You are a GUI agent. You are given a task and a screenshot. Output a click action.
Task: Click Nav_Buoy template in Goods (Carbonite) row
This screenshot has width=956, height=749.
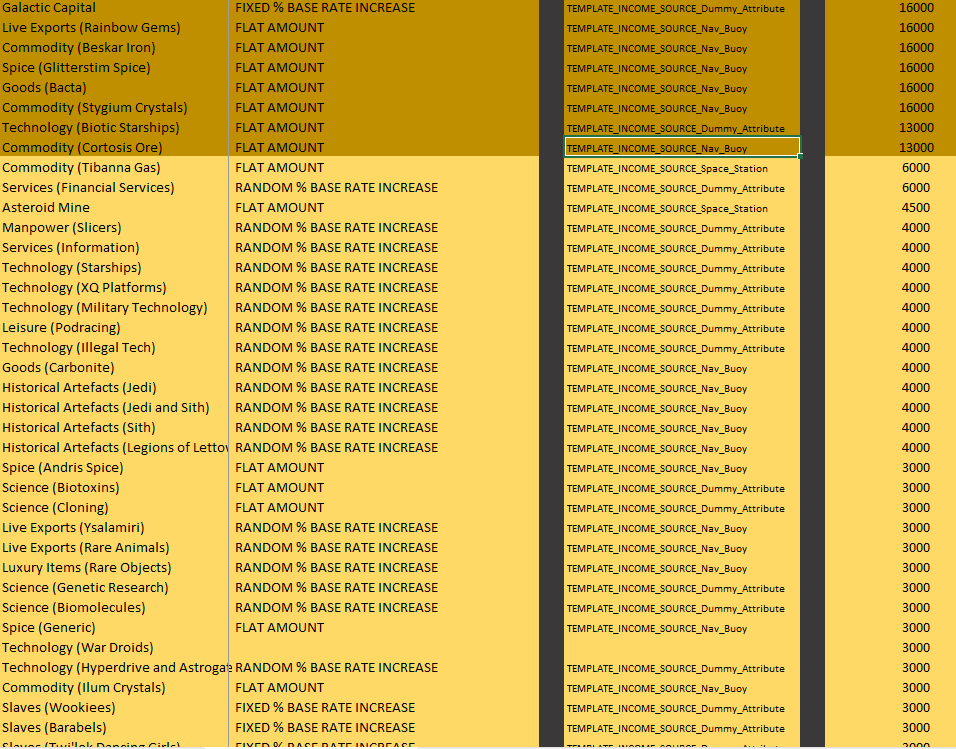coord(657,368)
